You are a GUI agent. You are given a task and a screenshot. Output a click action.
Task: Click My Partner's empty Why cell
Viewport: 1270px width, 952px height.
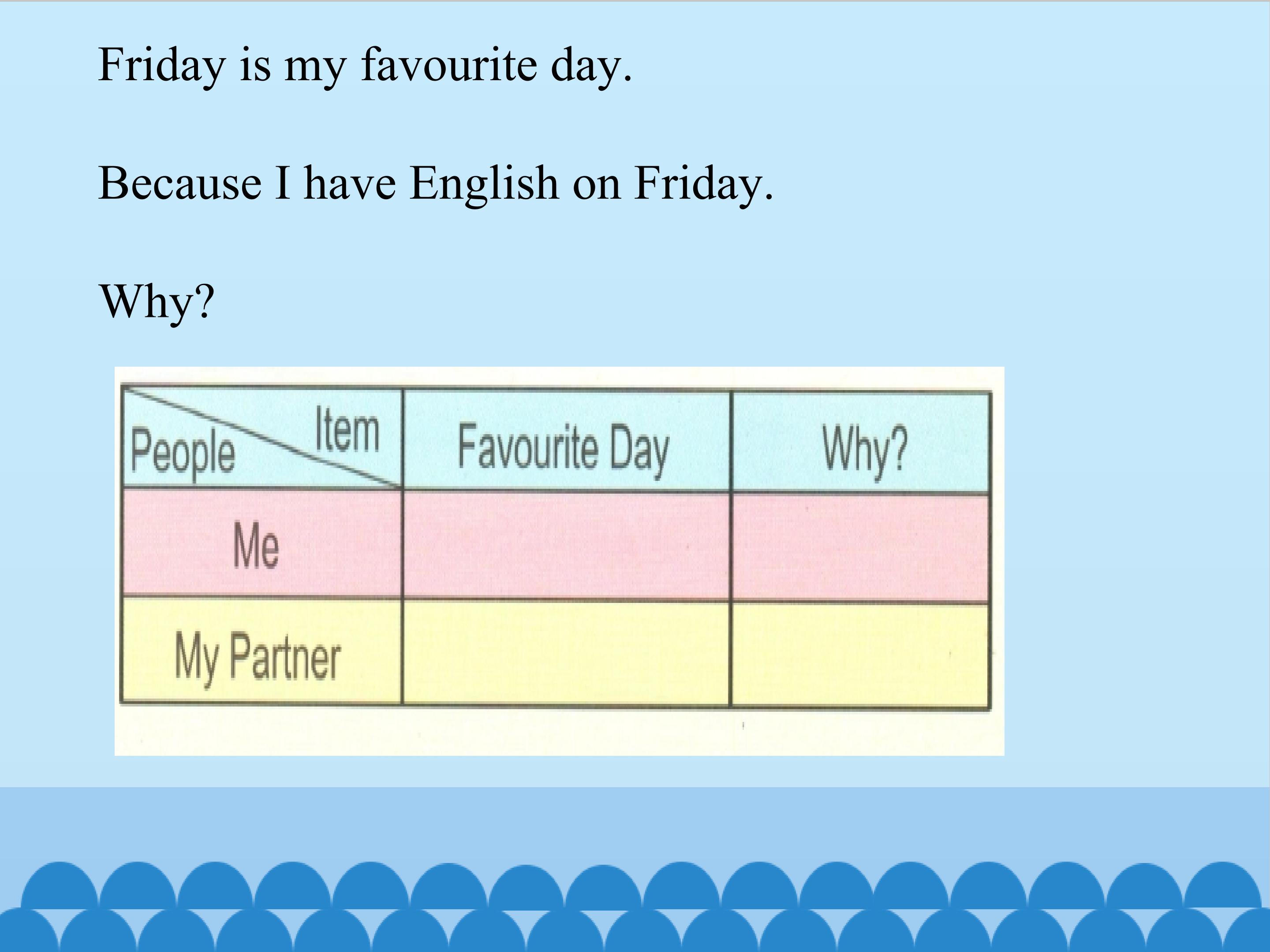pos(860,656)
